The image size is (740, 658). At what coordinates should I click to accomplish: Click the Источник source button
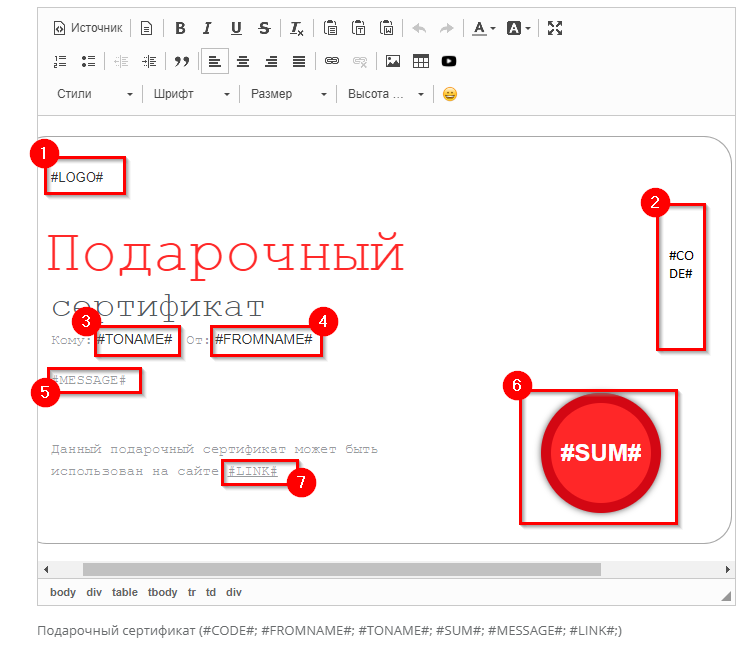click(88, 28)
